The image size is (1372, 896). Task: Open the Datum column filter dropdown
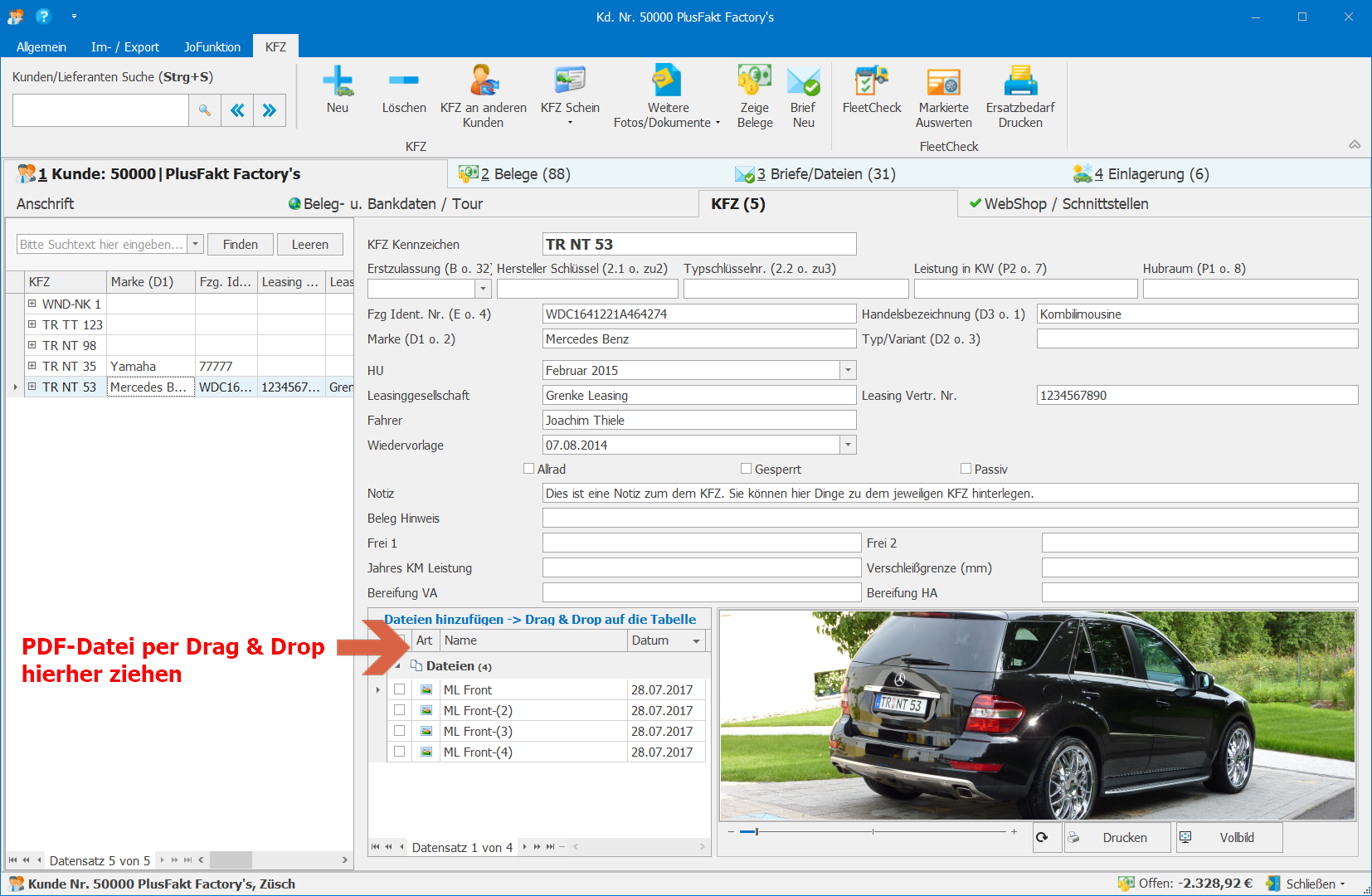click(x=697, y=640)
